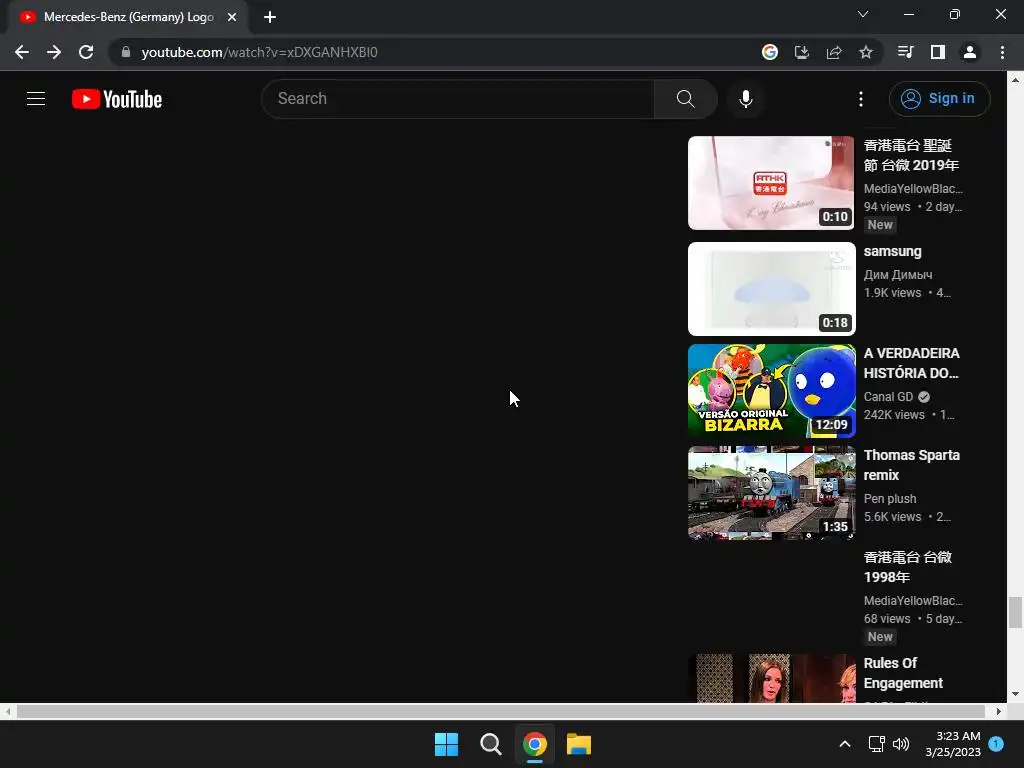The width and height of the screenshot is (1024, 768).
Task: Open RTHK 2019 video thumbnail
Action: (771, 183)
